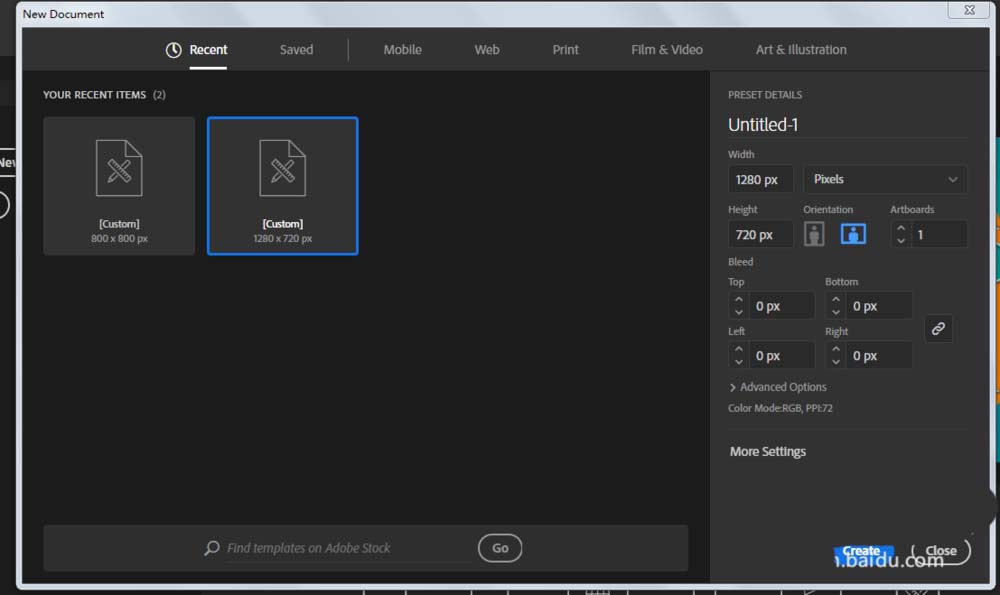Viewport: 1000px width, 595px height.
Task: Open the Mobile presets tab
Action: click(402, 50)
